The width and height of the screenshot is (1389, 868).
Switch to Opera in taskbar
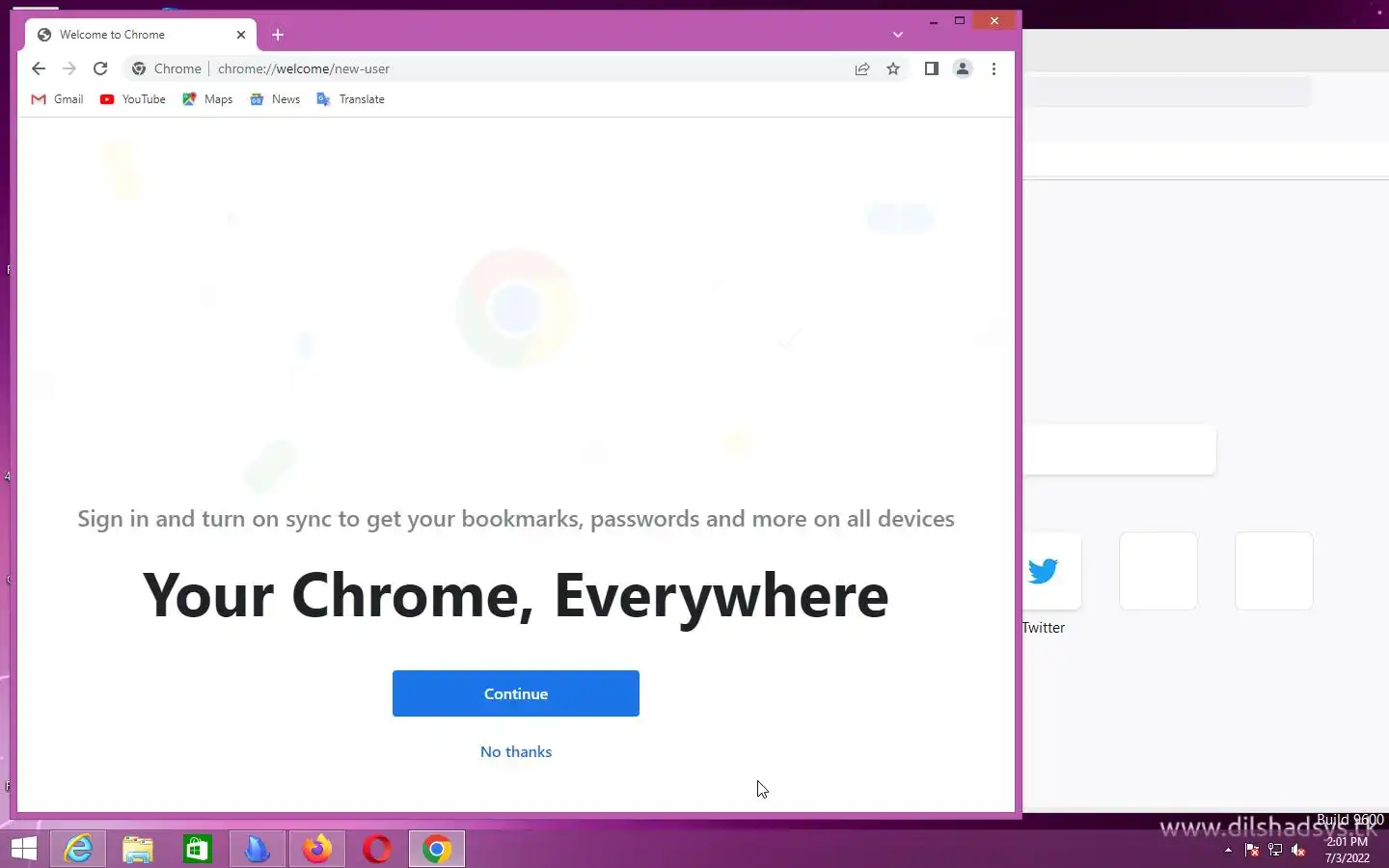point(377,849)
